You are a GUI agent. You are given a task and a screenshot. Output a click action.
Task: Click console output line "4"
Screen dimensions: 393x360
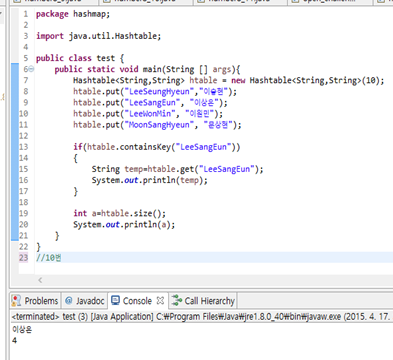tap(14, 340)
